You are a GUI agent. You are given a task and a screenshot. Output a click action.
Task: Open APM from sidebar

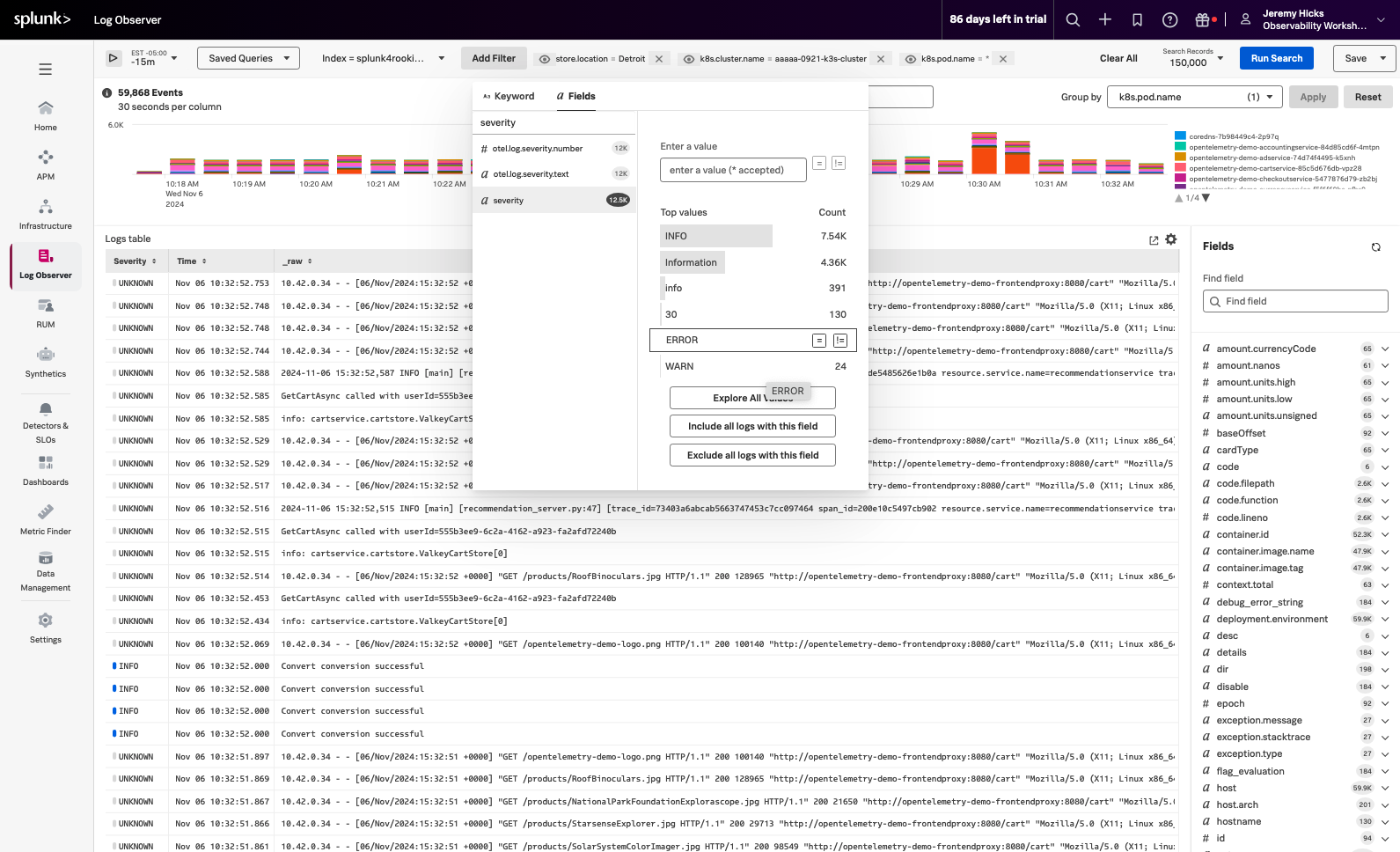46,165
